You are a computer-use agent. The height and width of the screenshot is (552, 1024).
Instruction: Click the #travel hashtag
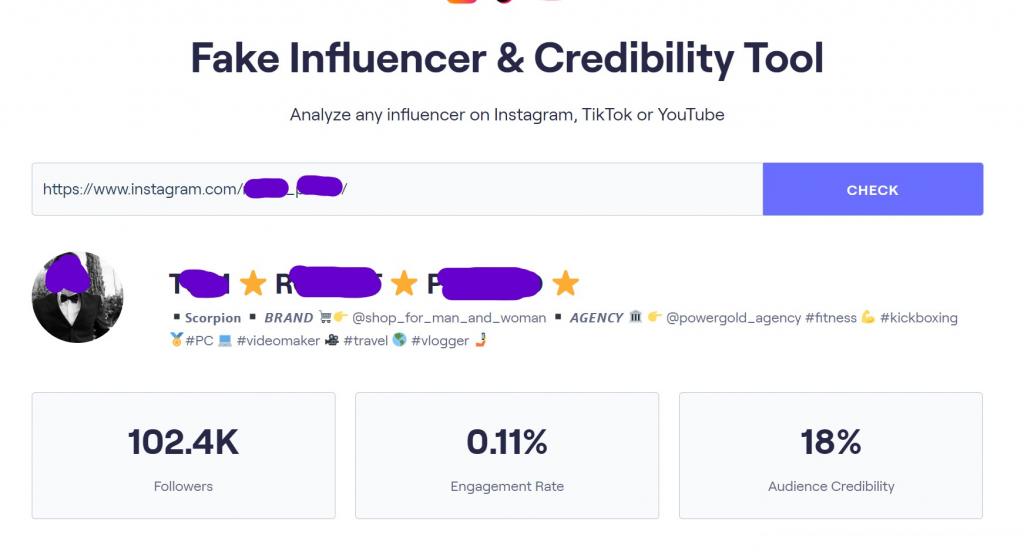366,341
